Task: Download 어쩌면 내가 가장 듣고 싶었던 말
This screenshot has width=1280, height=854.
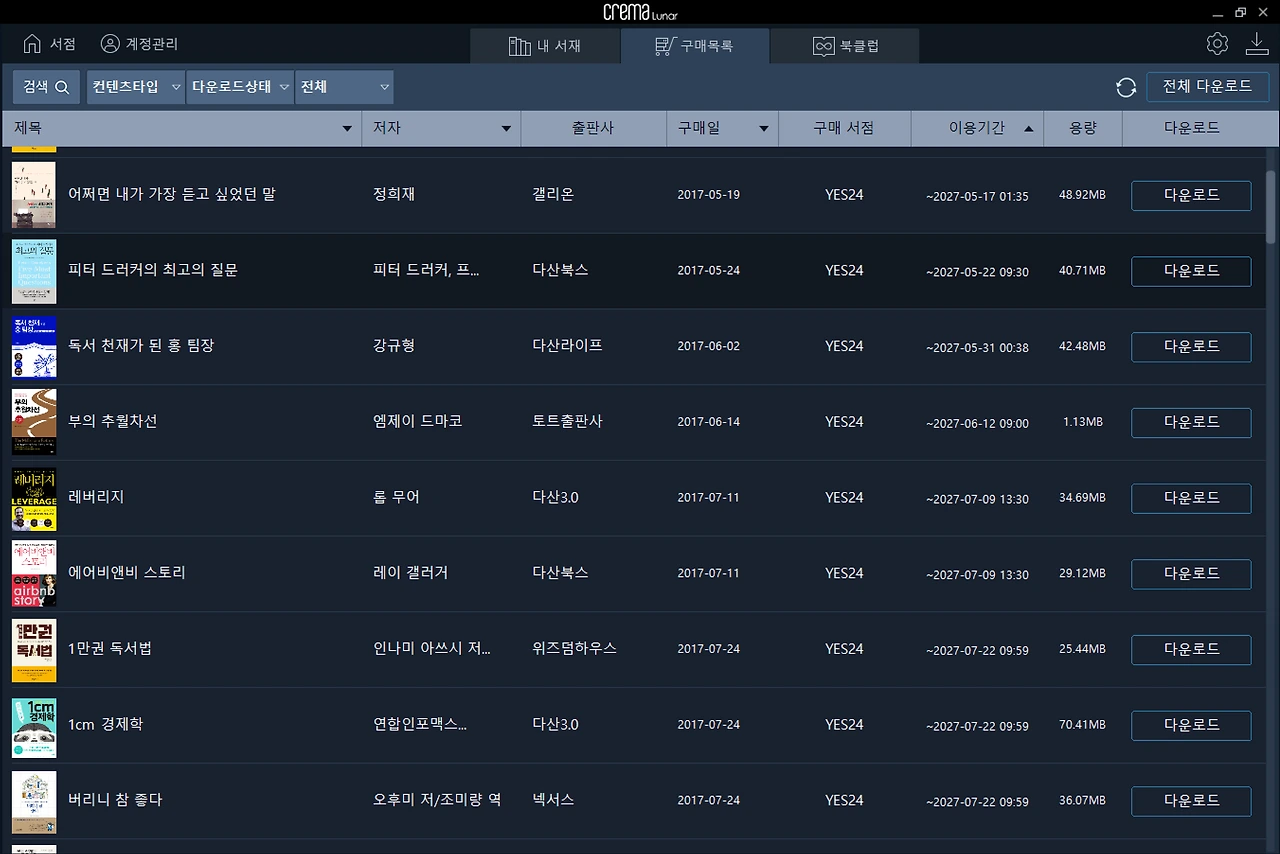Action: coord(1191,195)
